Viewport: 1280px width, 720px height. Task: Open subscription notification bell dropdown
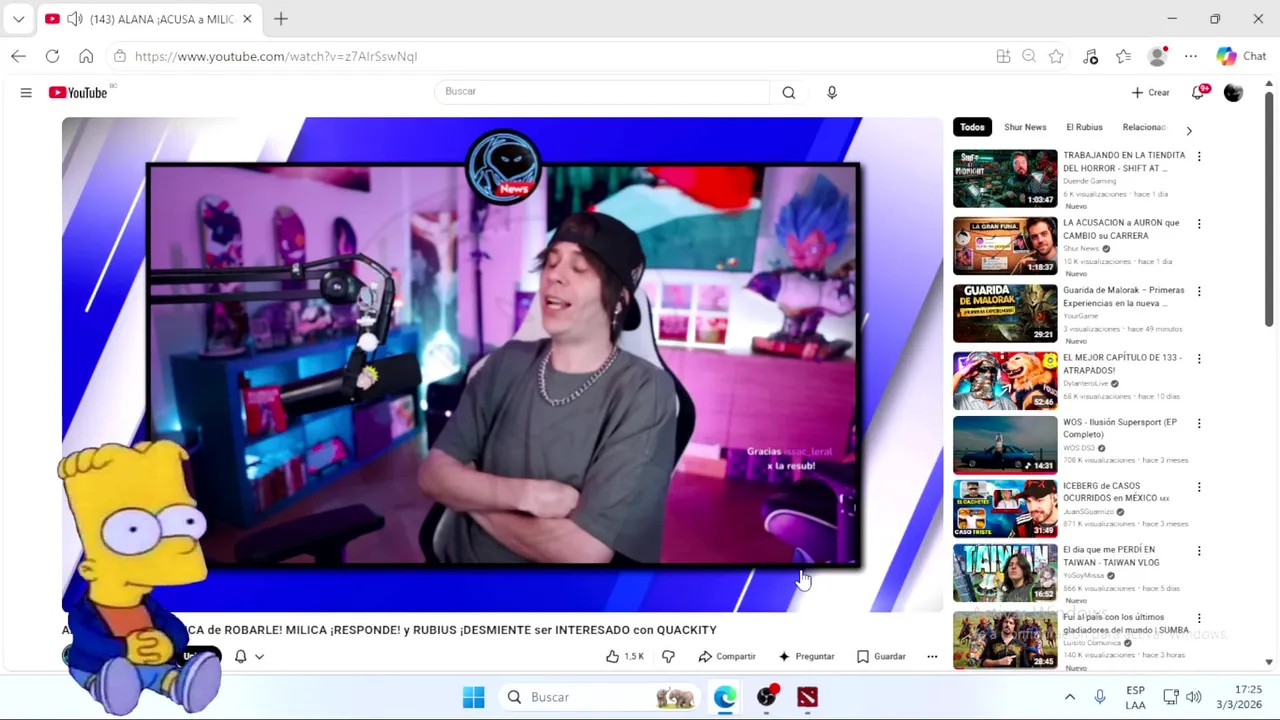[x=248, y=656]
